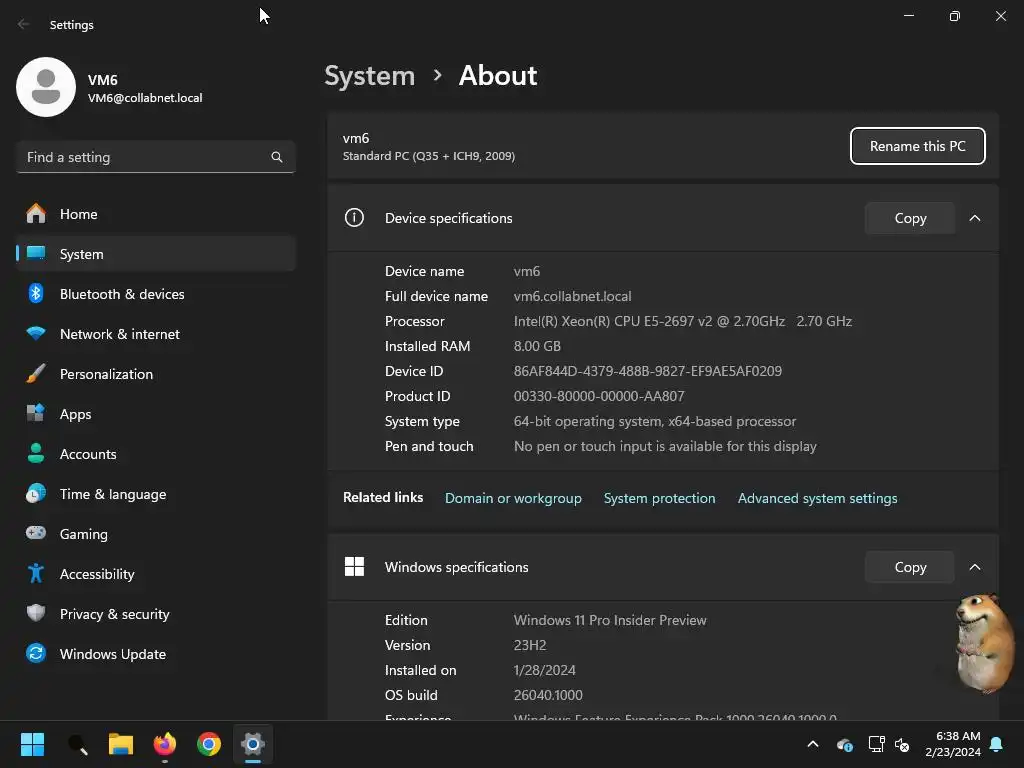This screenshot has width=1024, height=768.
Task: Click the Pen and touch value text
Action: pyautogui.click(x=665, y=447)
